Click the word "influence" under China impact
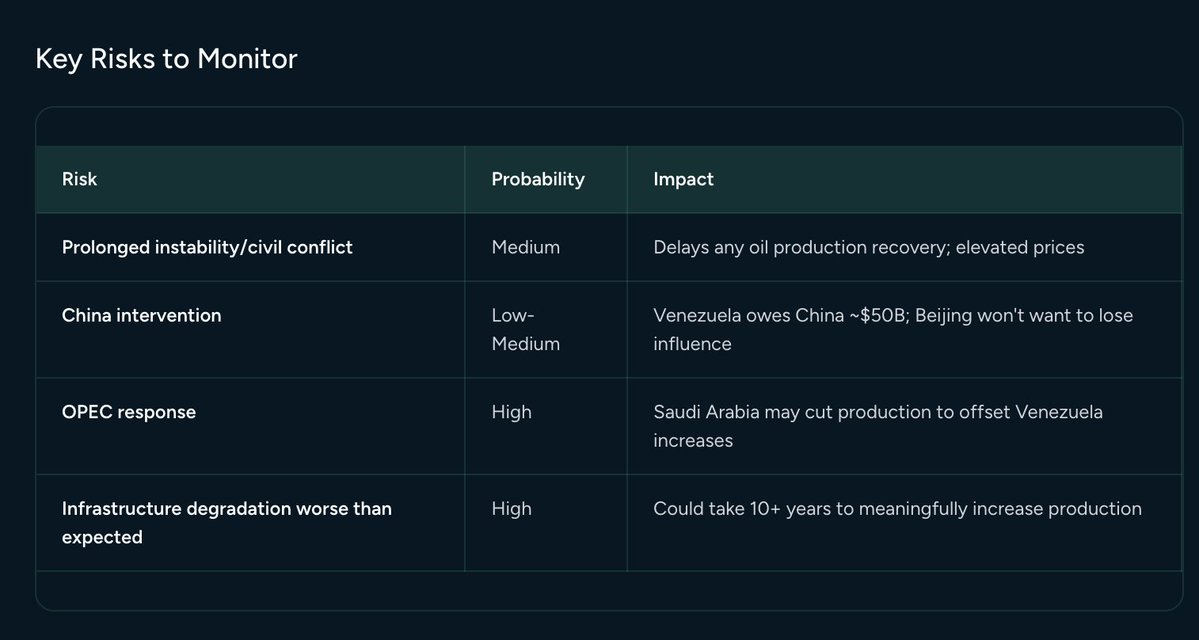The width and height of the screenshot is (1199, 640). pos(692,344)
